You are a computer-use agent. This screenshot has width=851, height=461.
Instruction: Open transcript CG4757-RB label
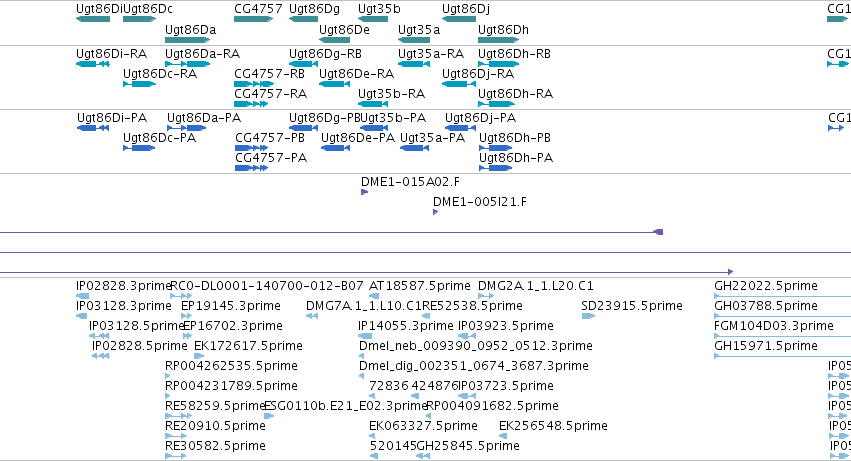click(269, 74)
